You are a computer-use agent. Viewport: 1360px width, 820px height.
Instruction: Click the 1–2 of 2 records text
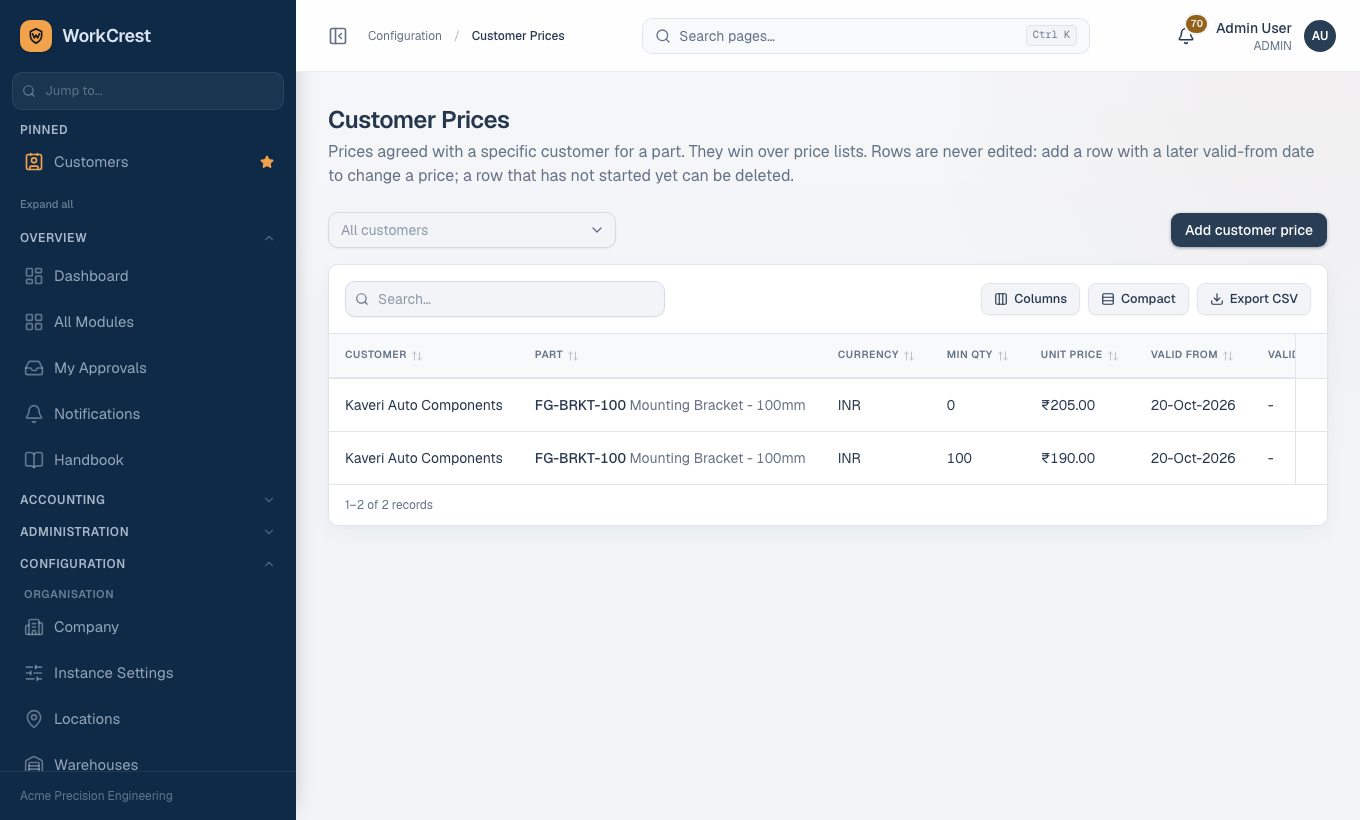(389, 505)
